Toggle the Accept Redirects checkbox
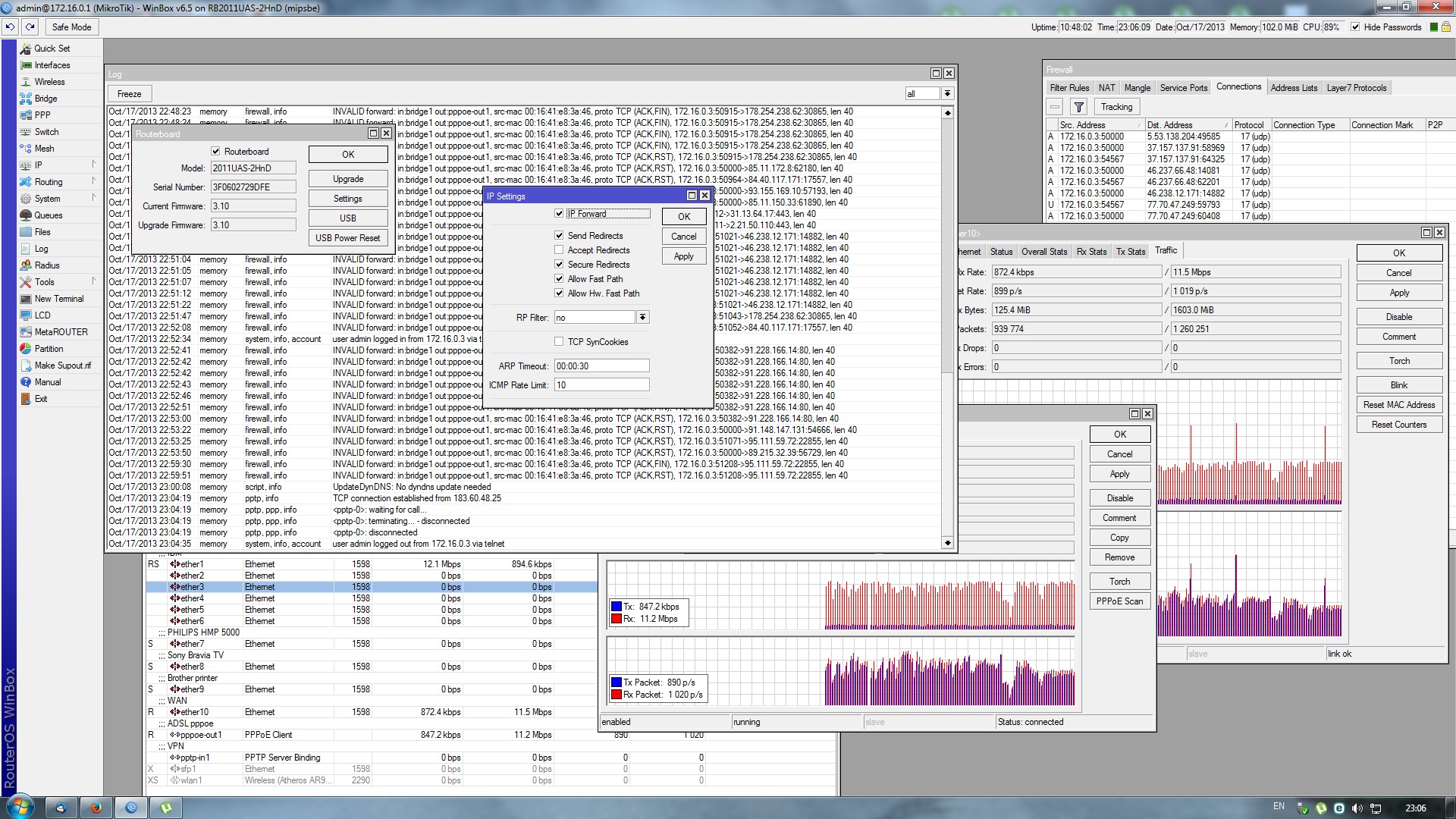1456x819 pixels. tap(559, 250)
